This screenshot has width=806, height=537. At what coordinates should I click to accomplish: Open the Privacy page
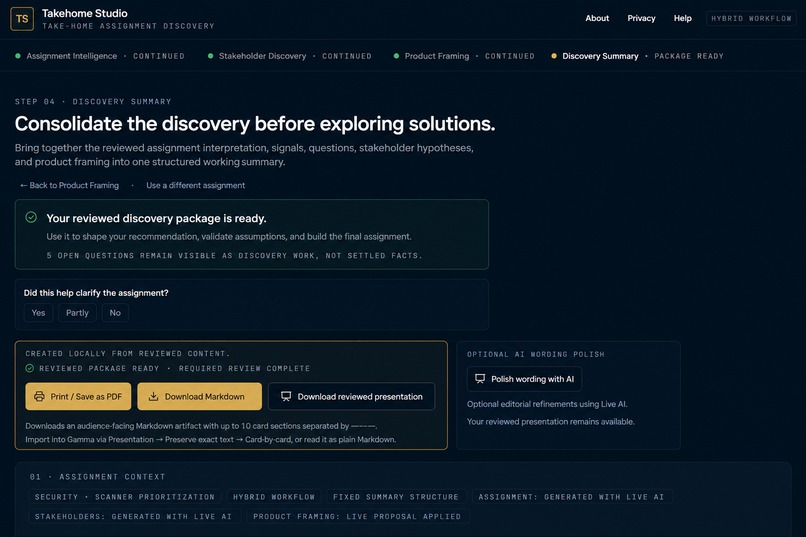pyautogui.click(x=641, y=18)
